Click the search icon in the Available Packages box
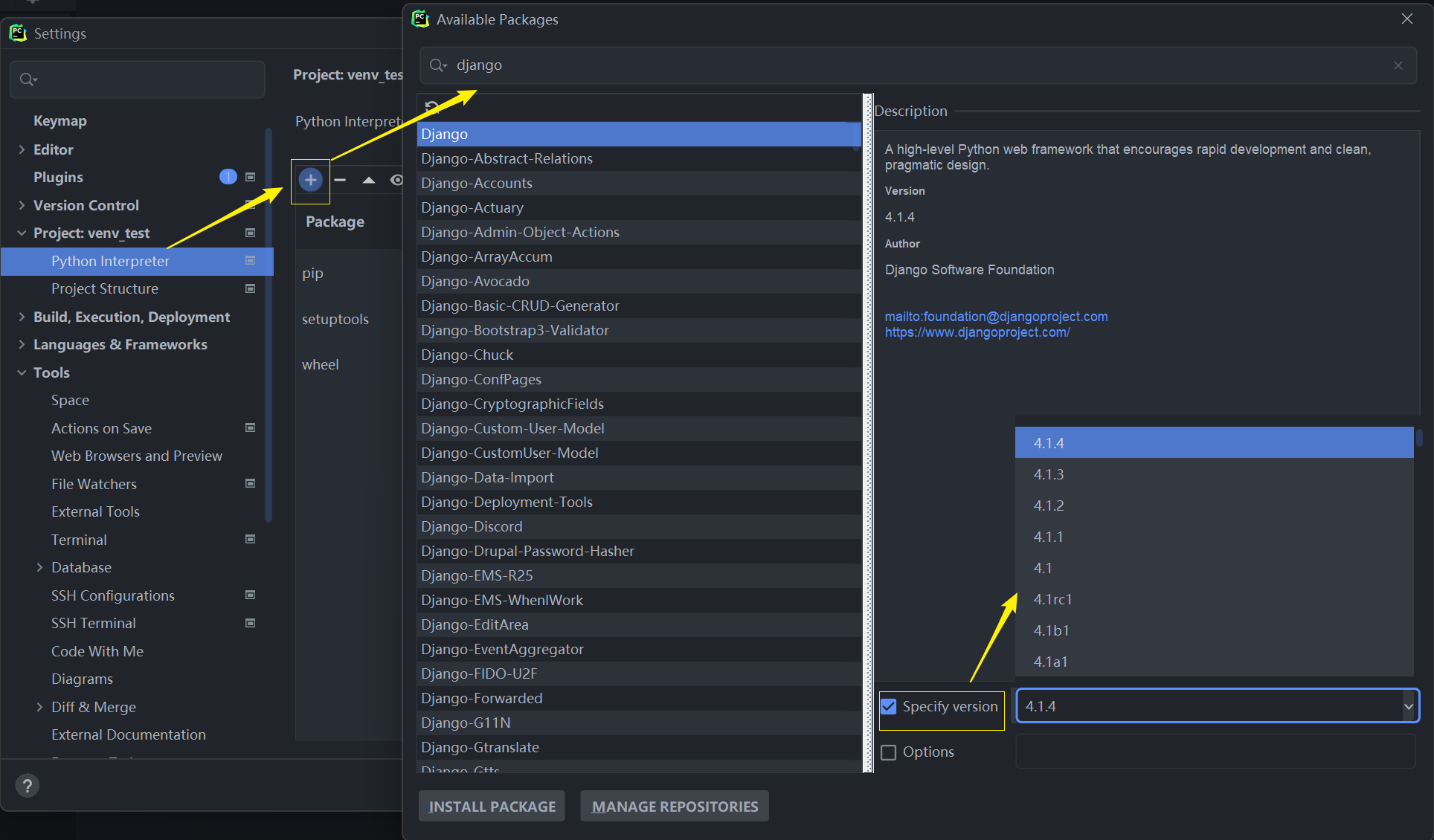Image resolution: width=1434 pixels, height=840 pixels. click(438, 65)
